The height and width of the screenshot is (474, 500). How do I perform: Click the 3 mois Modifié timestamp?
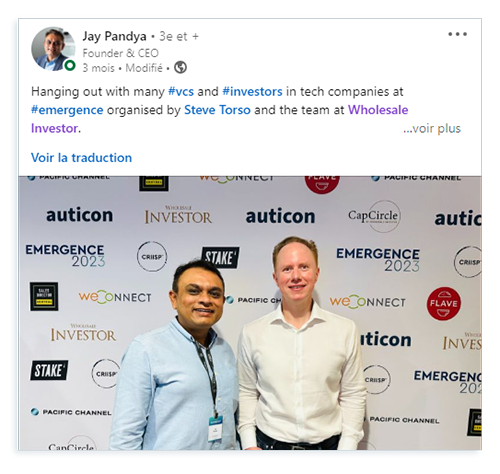coord(122,68)
